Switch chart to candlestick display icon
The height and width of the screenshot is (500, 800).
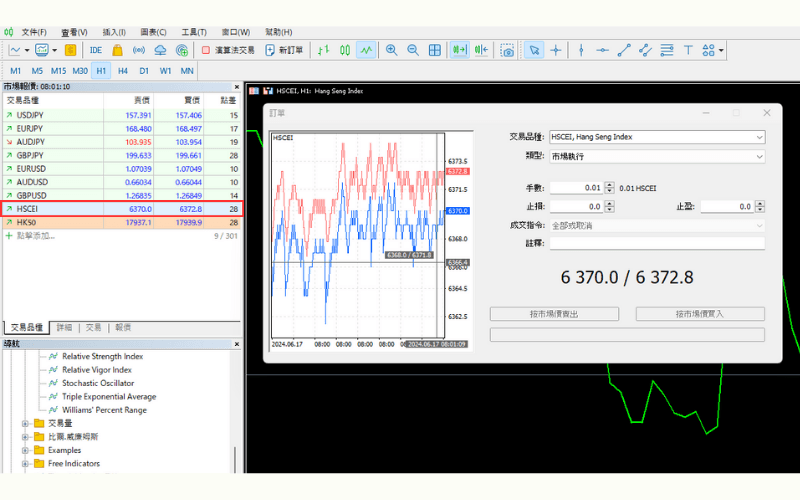point(345,50)
